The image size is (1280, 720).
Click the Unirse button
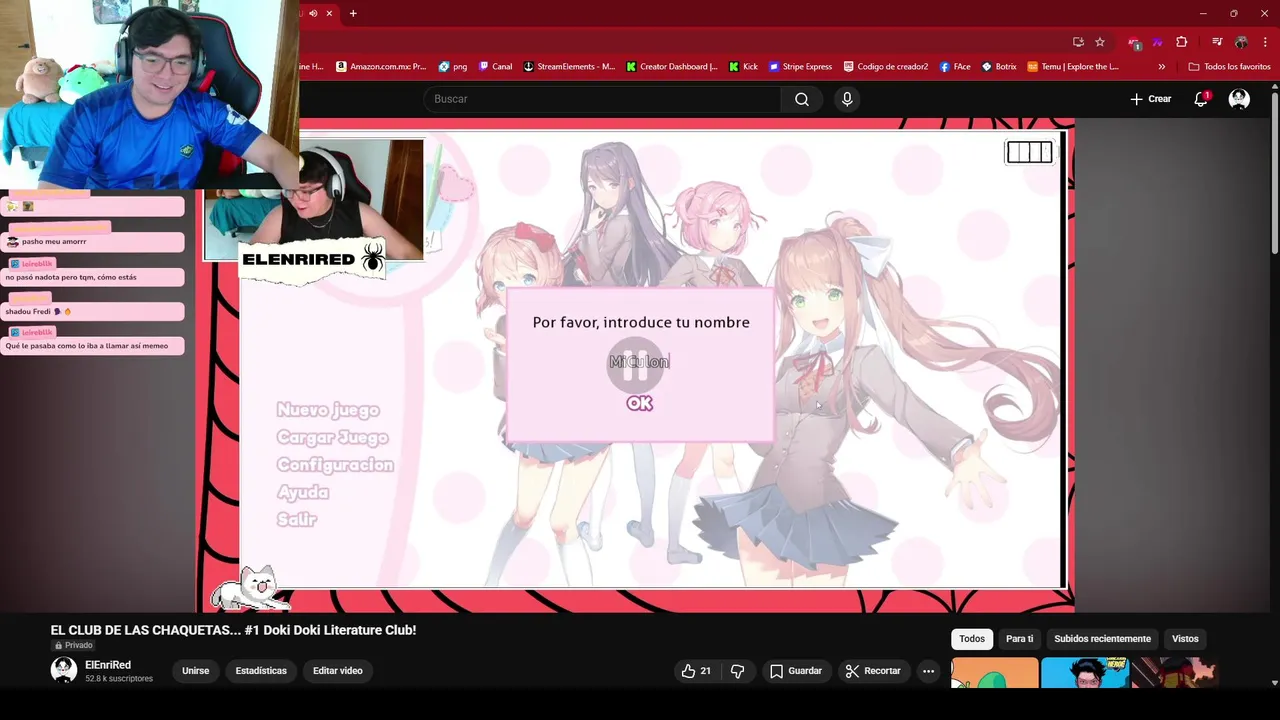195,671
